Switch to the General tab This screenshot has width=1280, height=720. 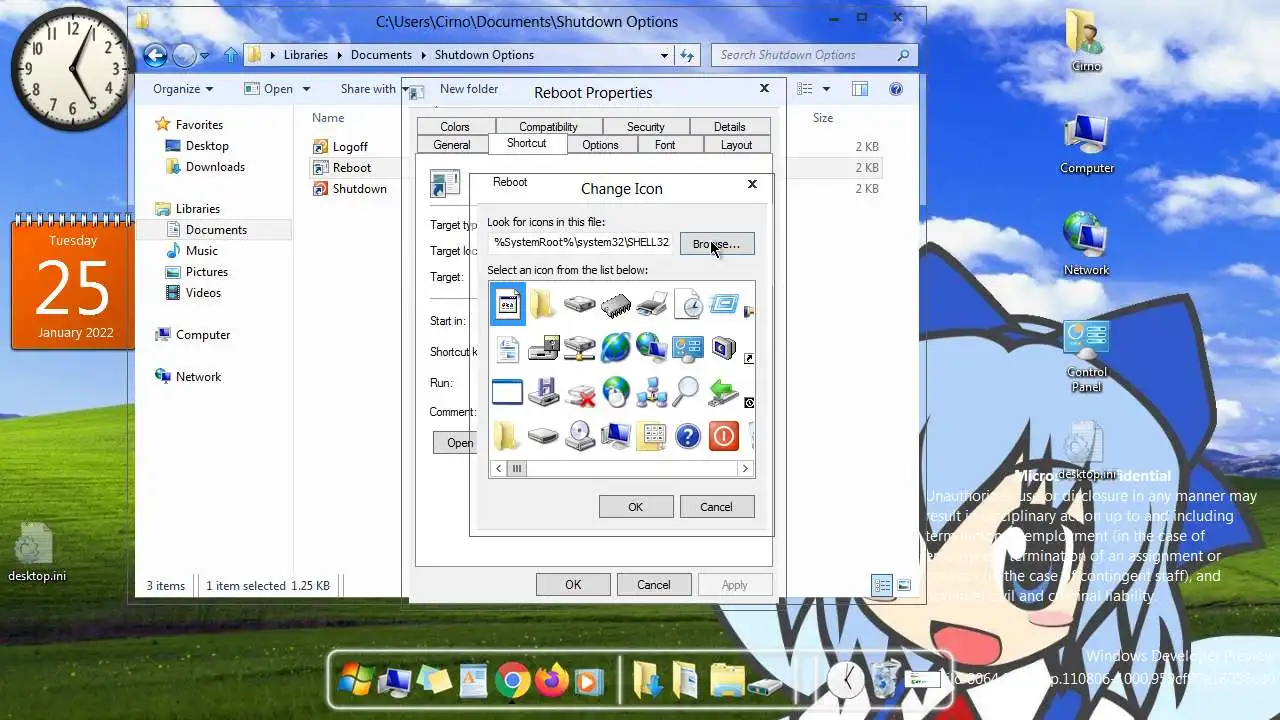pos(452,145)
